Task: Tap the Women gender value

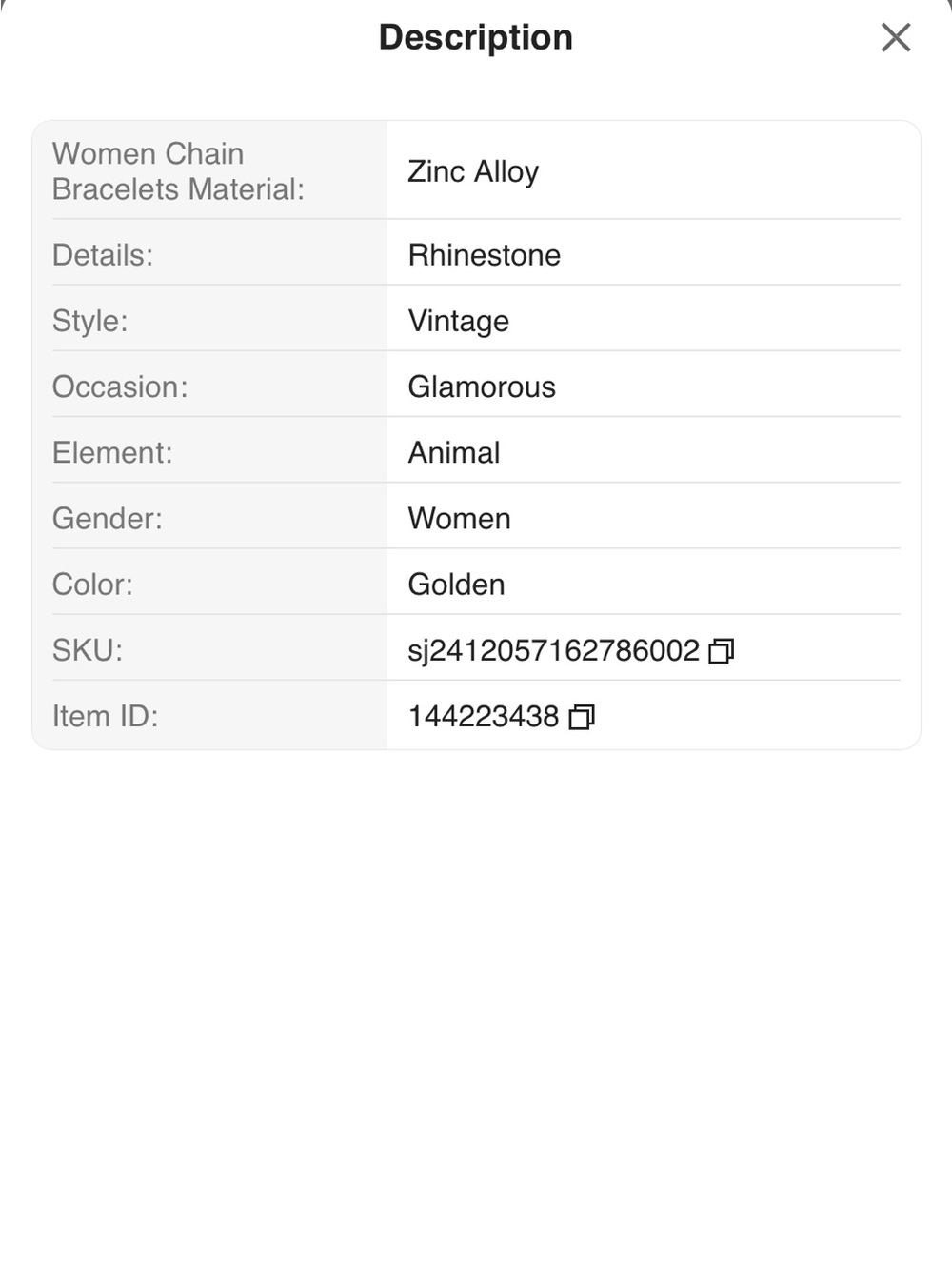Action: [x=459, y=518]
